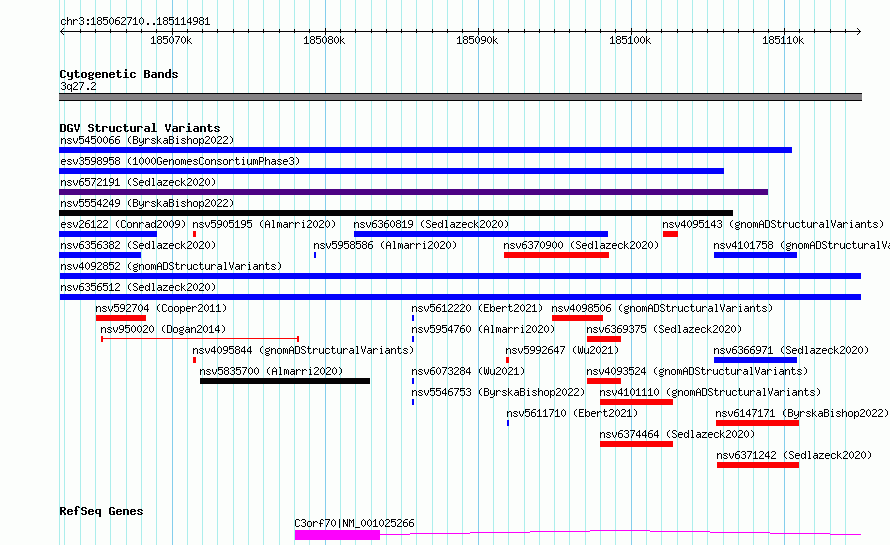Select nsv6356512 (Sedlazeck2020) label
This screenshot has height=545, width=890.
click(138, 287)
